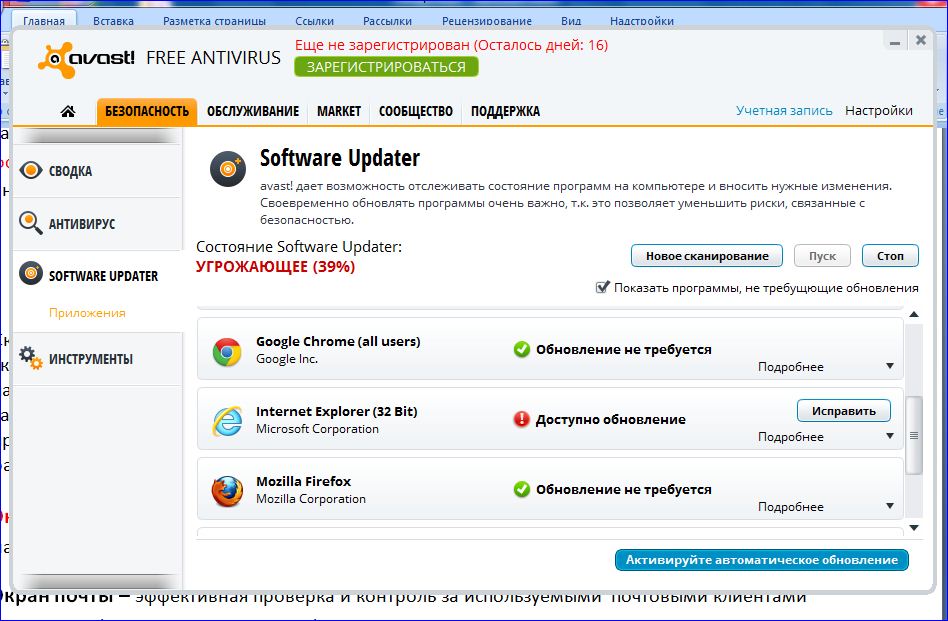Image resolution: width=948 pixels, height=621 pixels.
Task: Click the Стоп button
Action: [x=890, y=256]
